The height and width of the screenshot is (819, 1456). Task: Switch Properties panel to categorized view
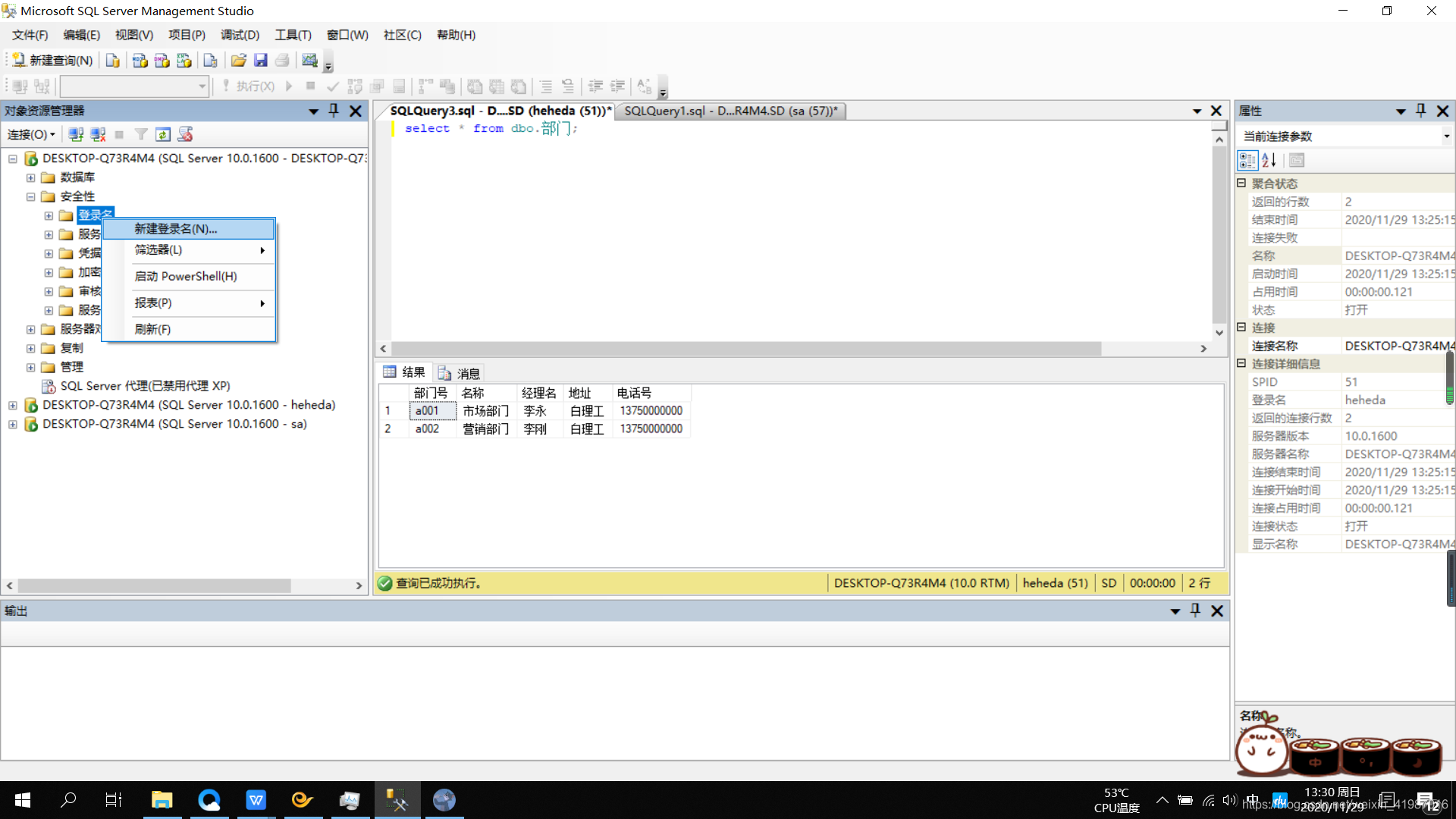tap(1247, 160)
